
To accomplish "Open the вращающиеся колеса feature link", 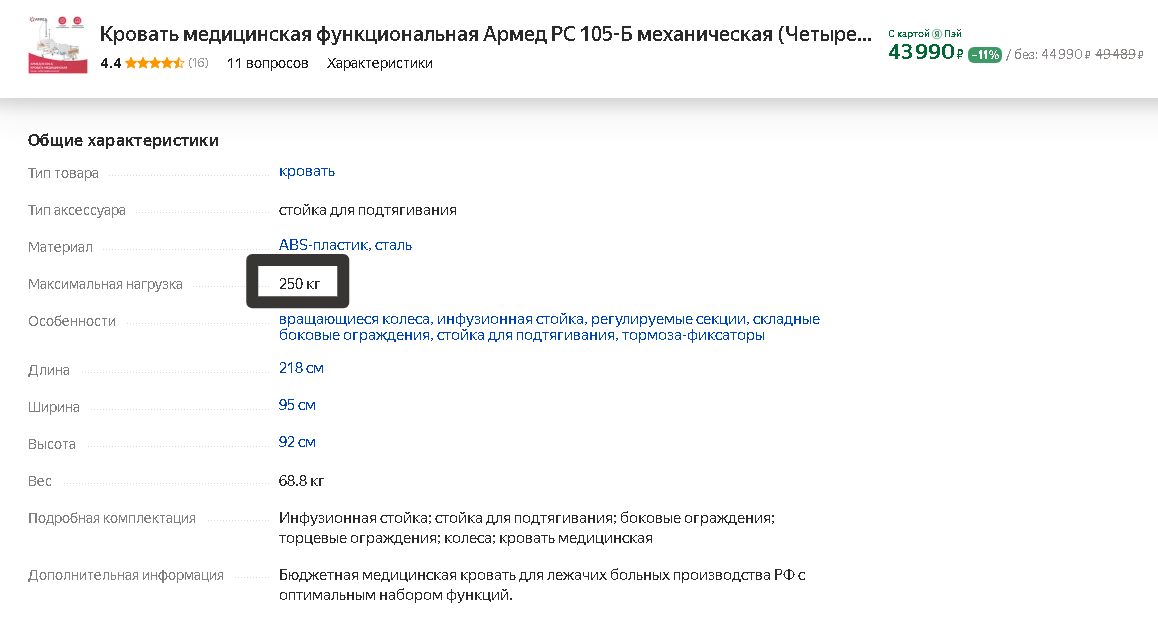I will point(354,319).
